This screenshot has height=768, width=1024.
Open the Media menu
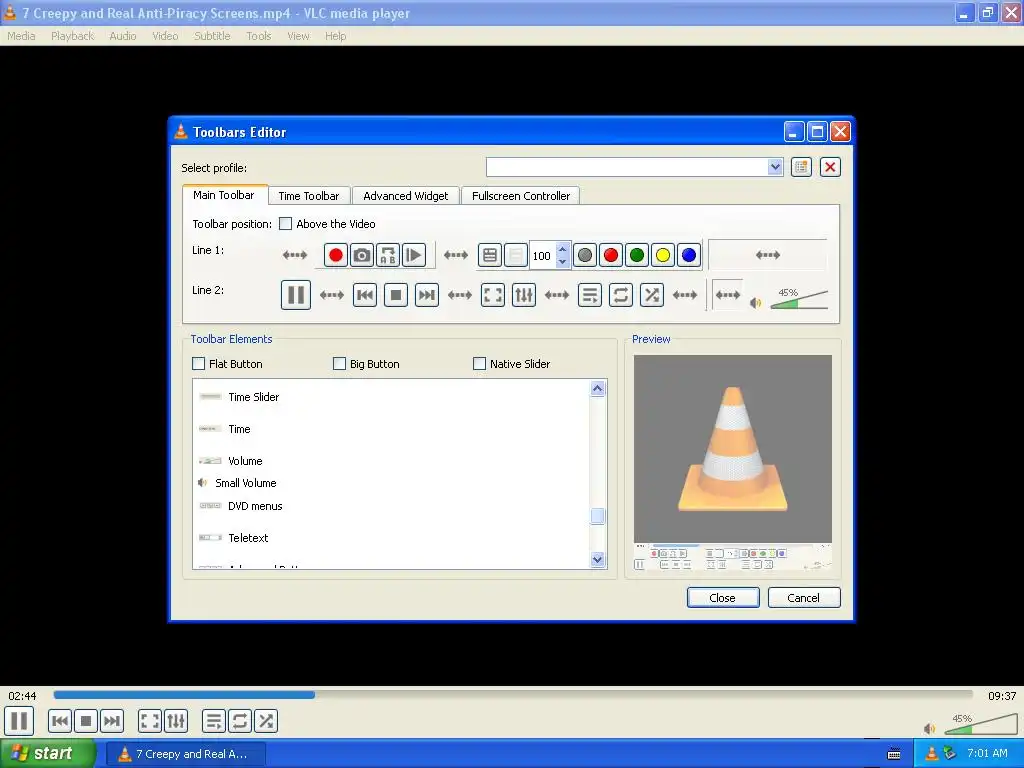(x=21, y=36)
